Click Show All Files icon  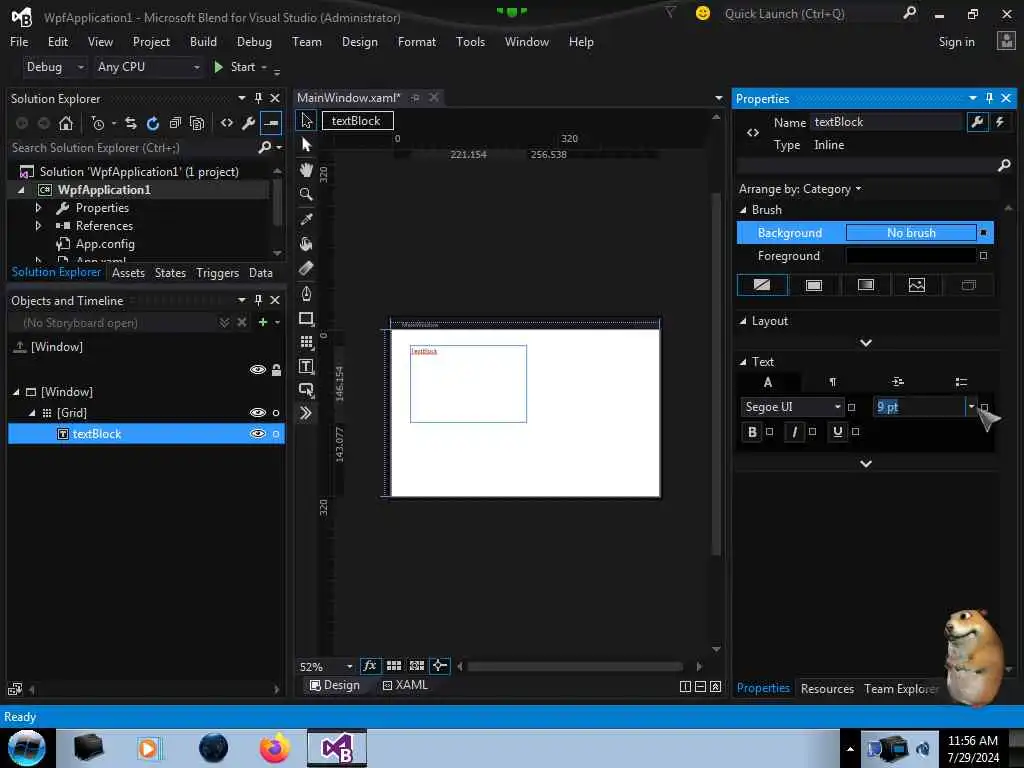[197, 123]
